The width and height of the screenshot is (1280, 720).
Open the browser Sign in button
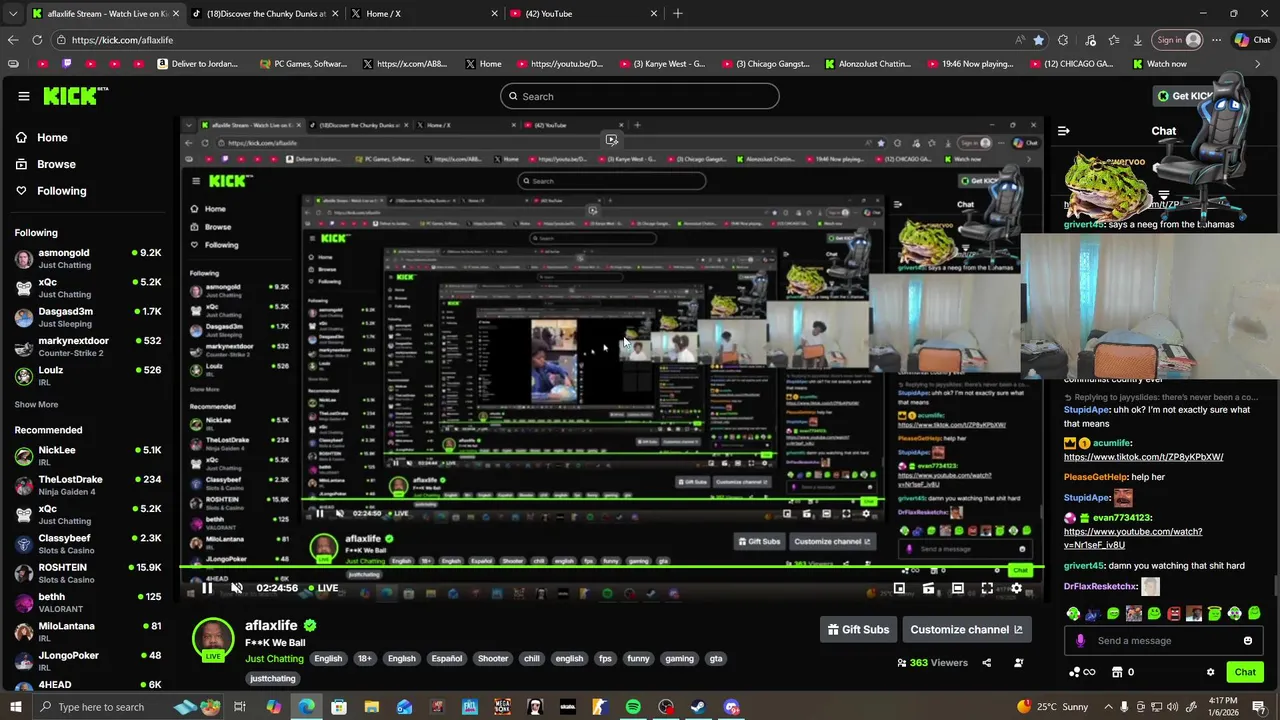(1178, 40)
